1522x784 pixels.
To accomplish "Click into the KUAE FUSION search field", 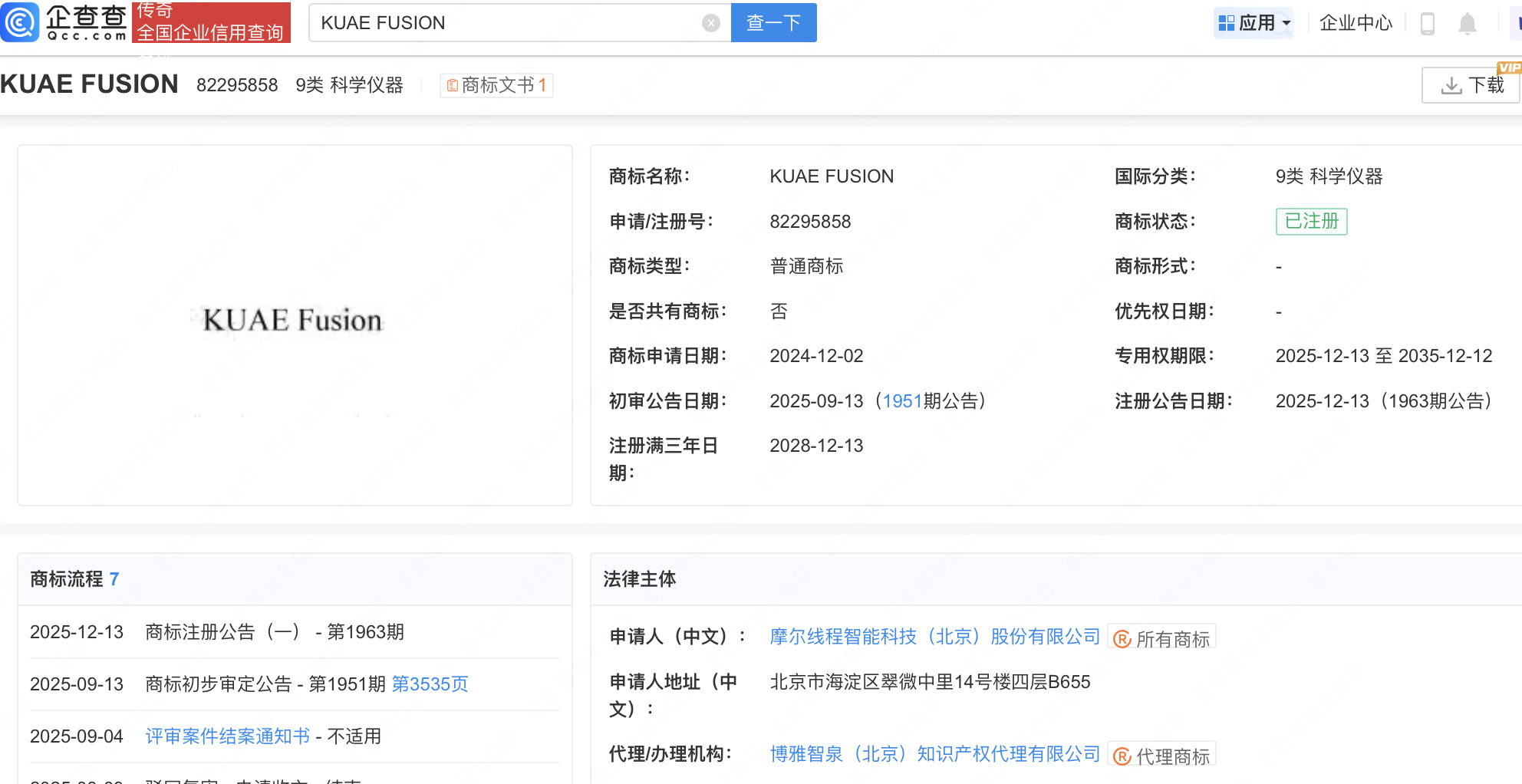I will coord(506,23).
